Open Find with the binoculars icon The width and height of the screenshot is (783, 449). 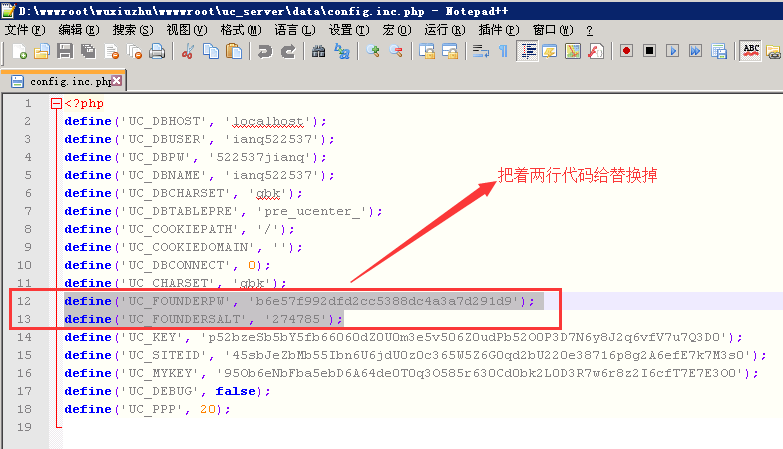[x=319, y=51]
